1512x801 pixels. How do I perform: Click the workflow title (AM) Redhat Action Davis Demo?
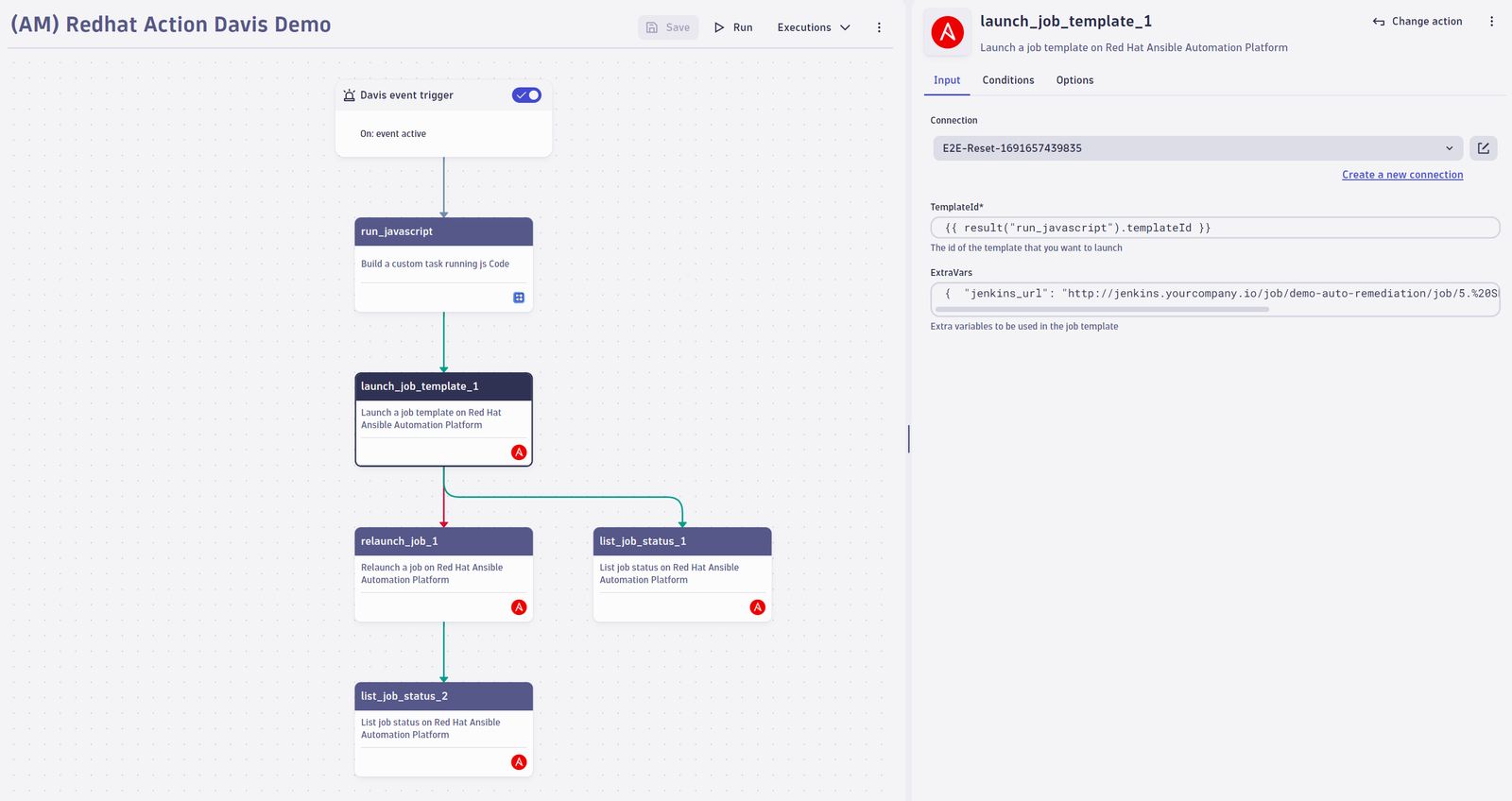pyautogui.click(x=171, y=25)
